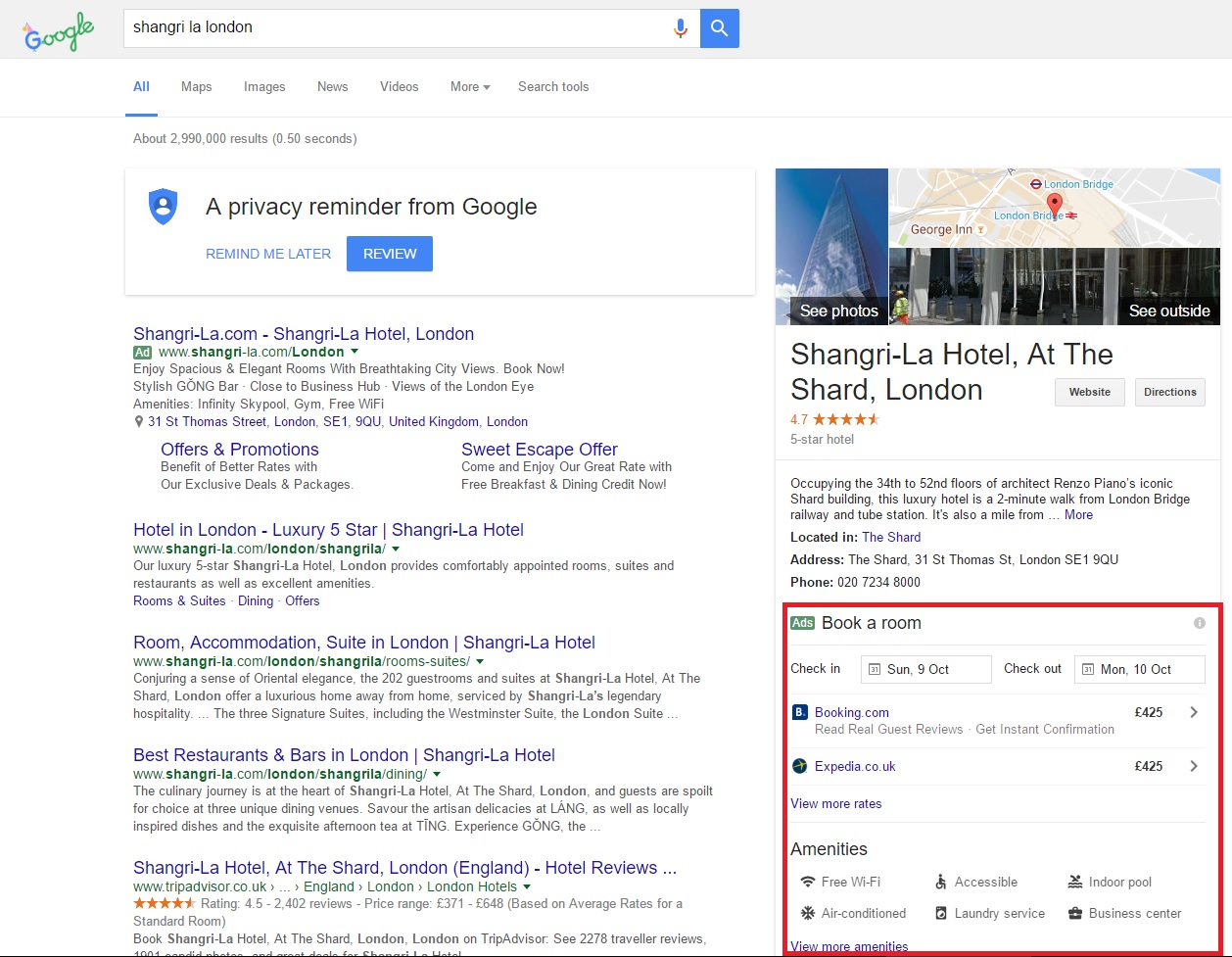The image size is (1232, 957).
Task: Open dropdown arrow next to shangri-la.com/London ad URL
Action: (x=355, y=352)
